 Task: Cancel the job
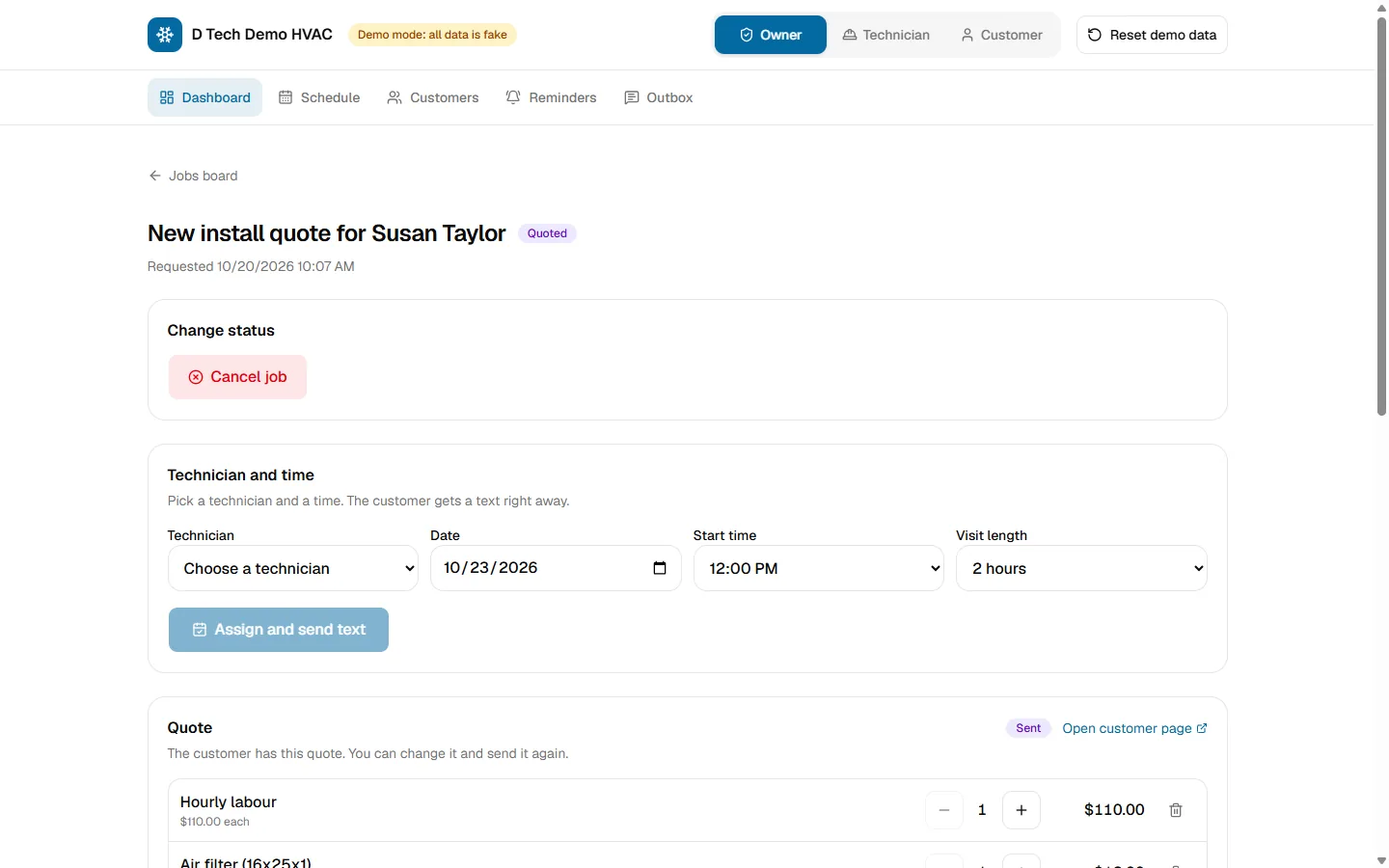click(237, 377)
